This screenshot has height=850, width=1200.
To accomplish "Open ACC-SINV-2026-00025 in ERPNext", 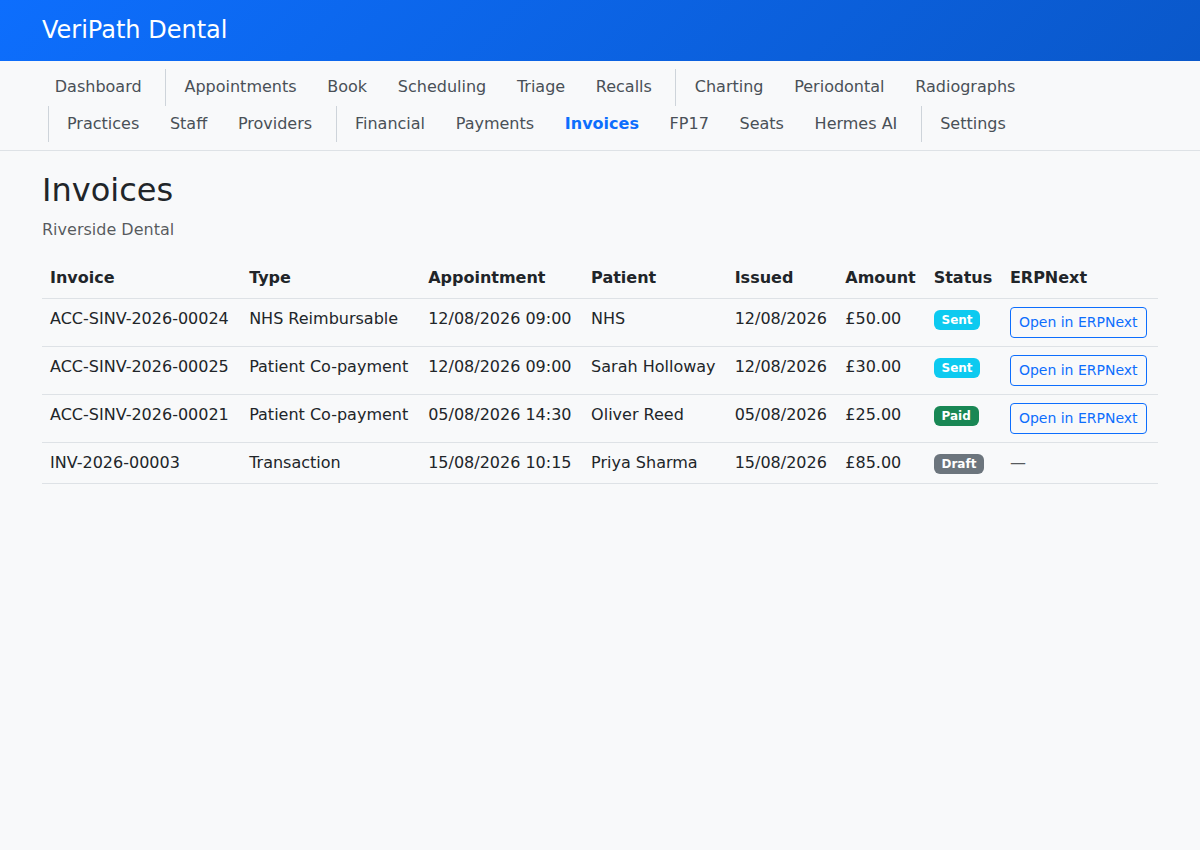I will [x=1078, y=370].
